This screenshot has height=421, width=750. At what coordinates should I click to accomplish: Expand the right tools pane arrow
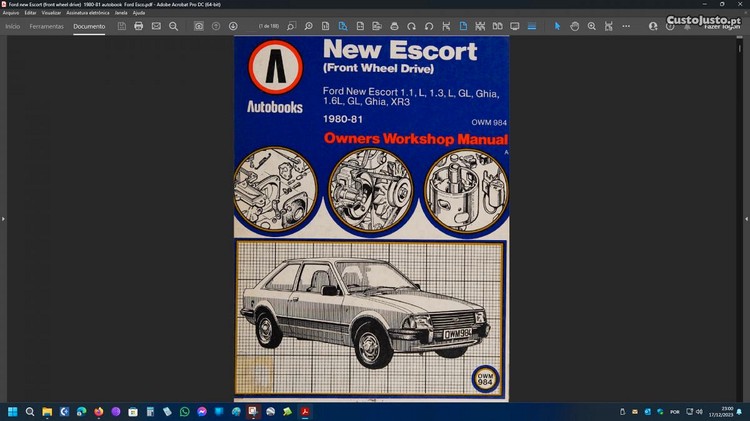tap(745, 218)
